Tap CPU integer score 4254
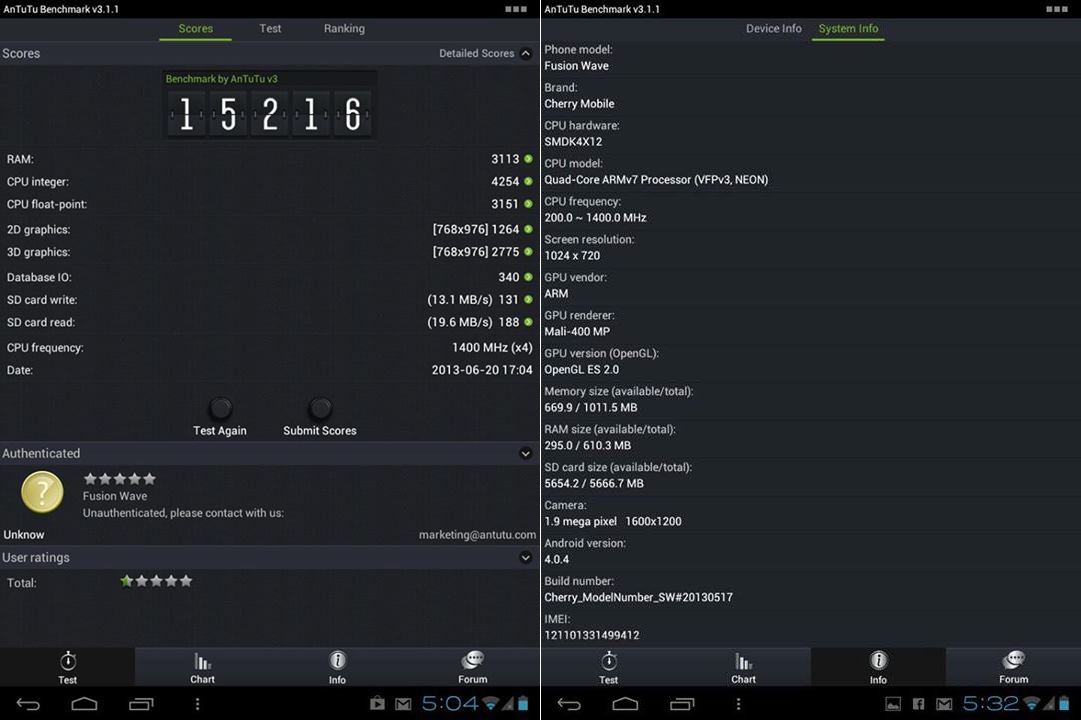Screen dimensions: 1081x720 point(505,181)
